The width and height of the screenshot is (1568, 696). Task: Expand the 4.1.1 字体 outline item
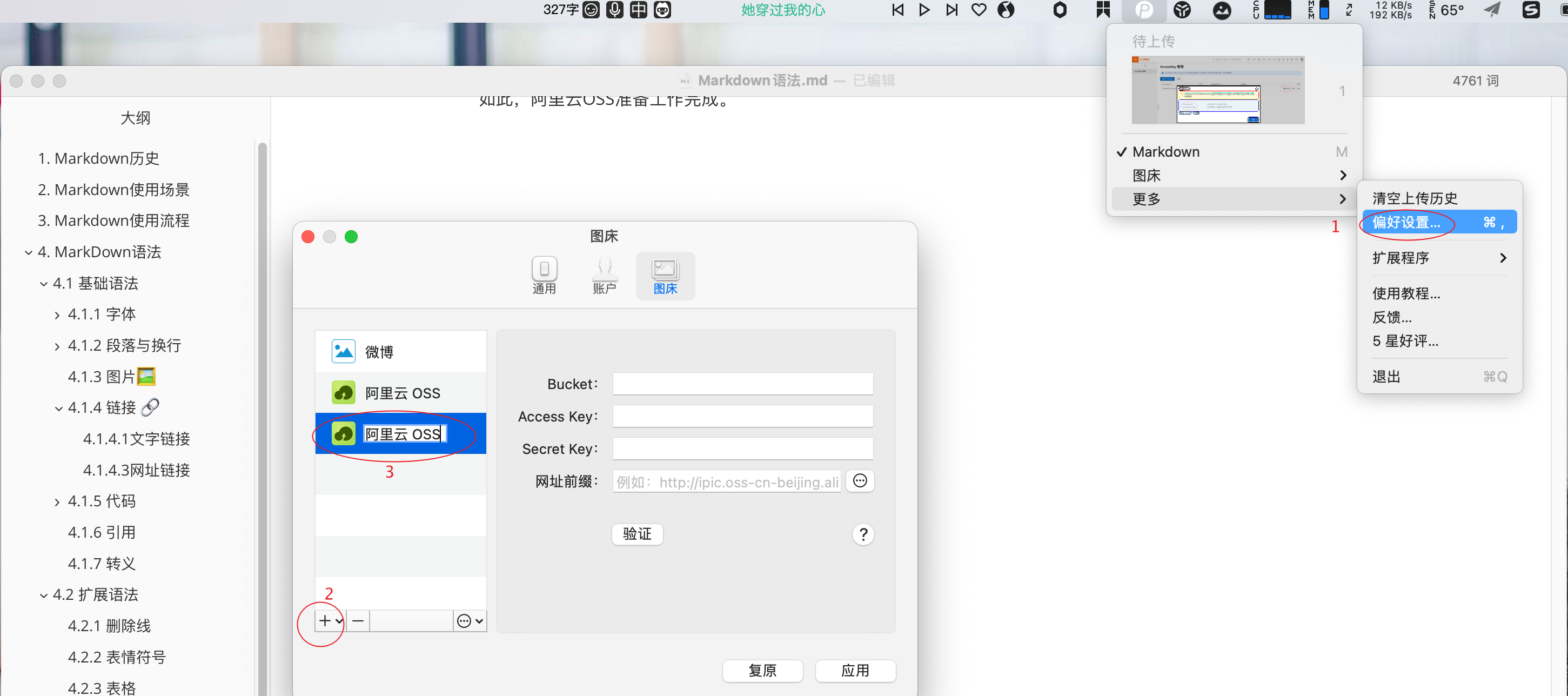[x=57, y=315]
